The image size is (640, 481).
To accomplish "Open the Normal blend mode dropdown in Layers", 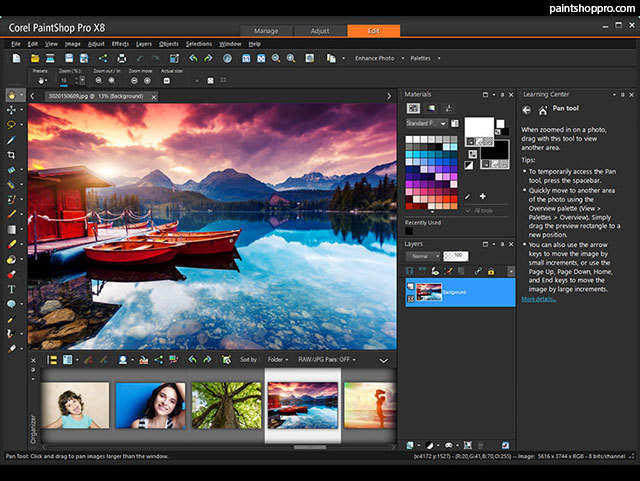I will (423, 256).
